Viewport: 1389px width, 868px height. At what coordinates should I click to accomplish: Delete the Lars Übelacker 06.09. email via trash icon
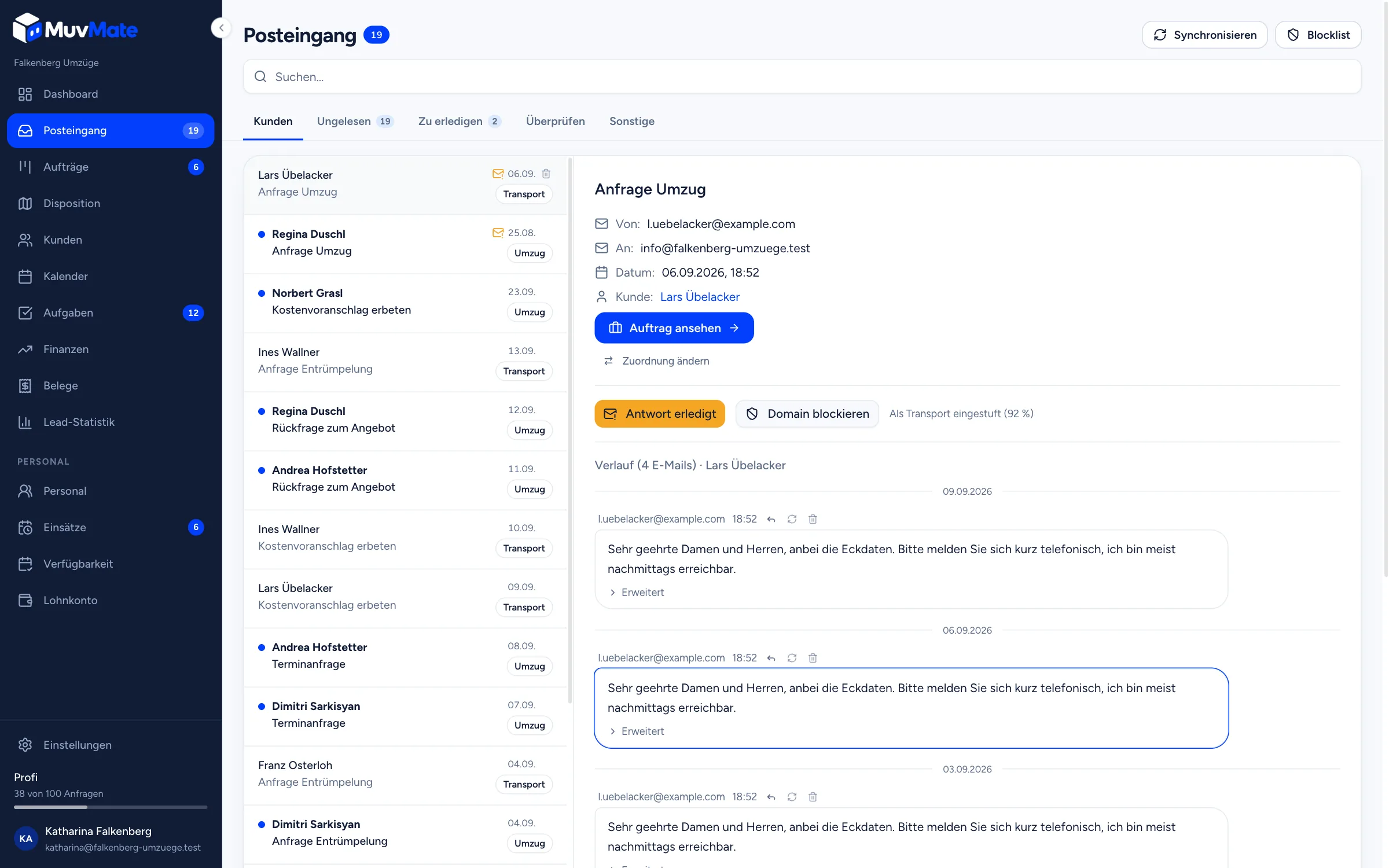click(546, 174)
